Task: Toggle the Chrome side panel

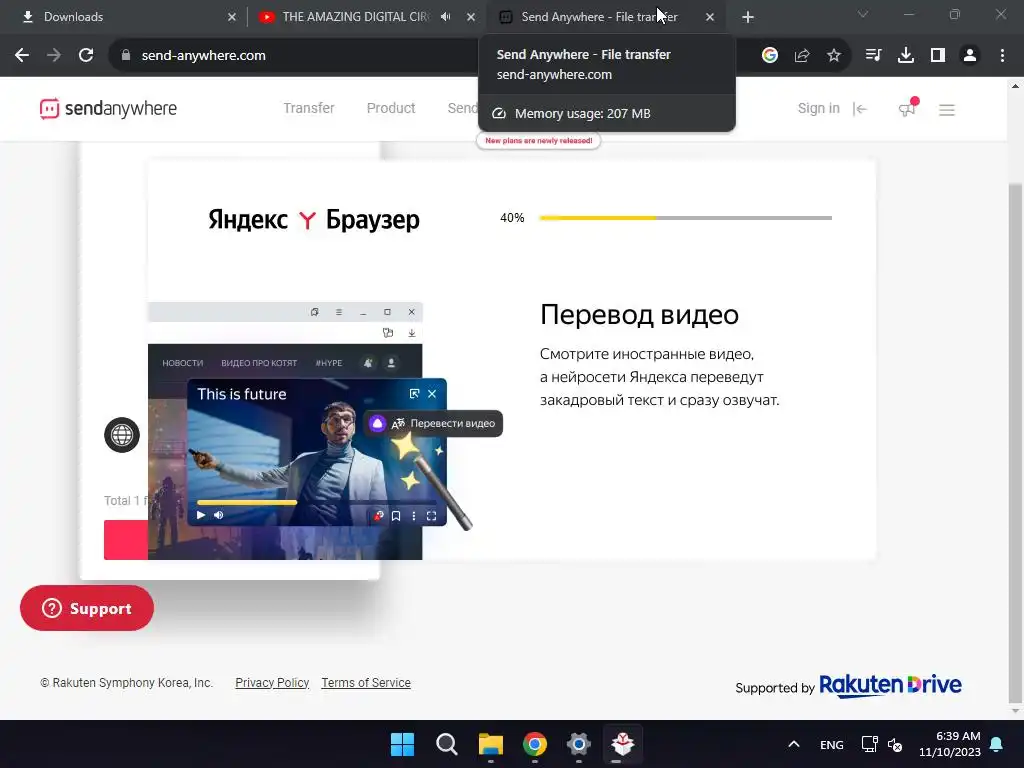Action: point(938,56)
